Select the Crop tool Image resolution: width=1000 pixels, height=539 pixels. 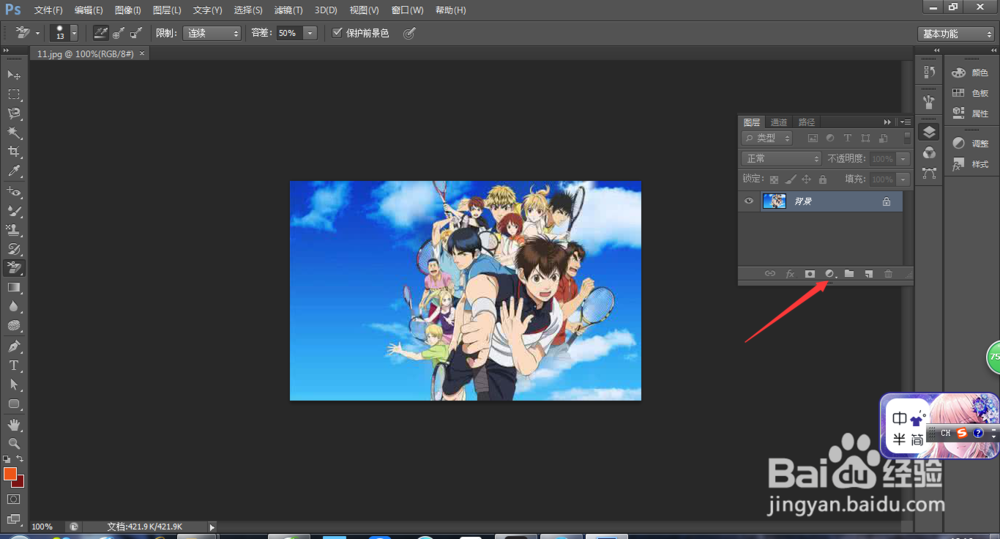13,152
